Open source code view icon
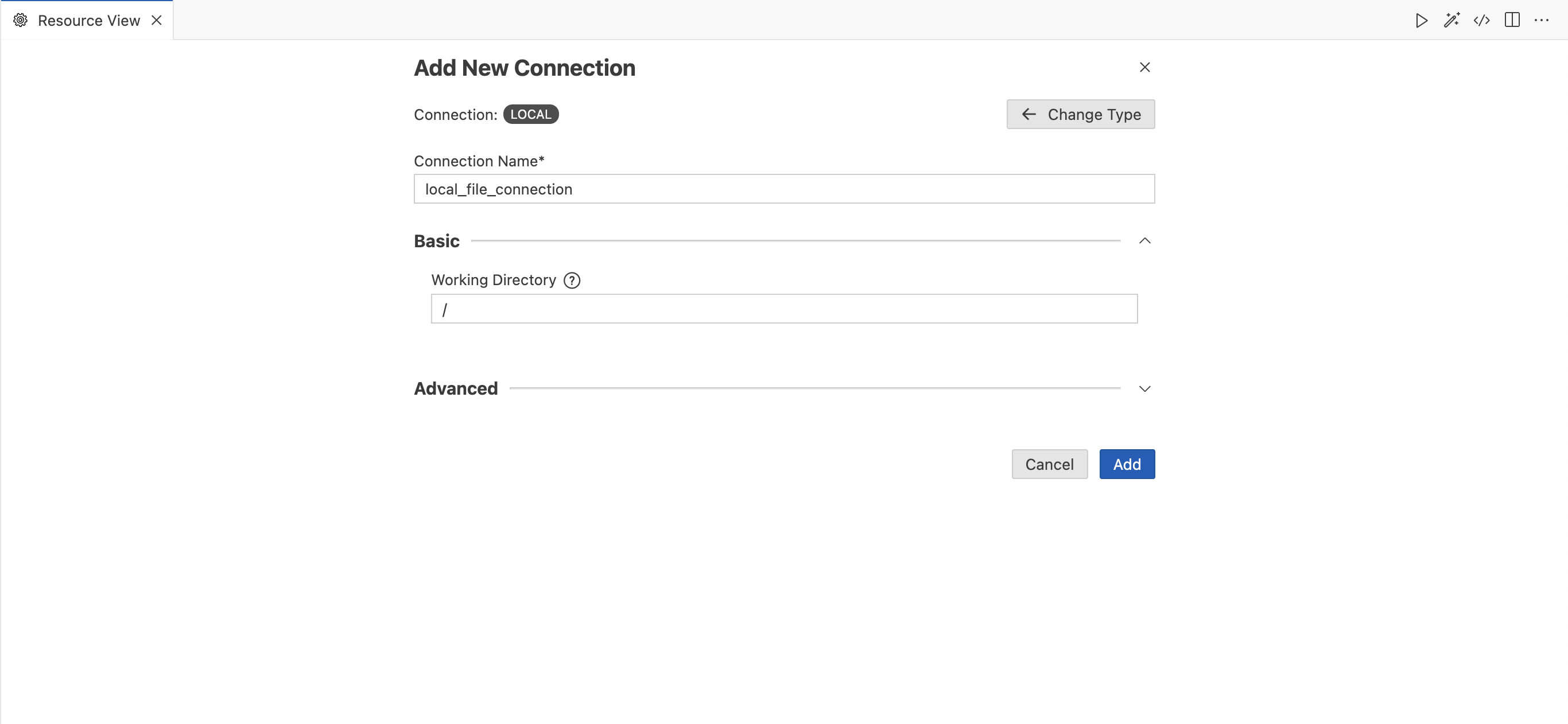The image size is (1568, 724). (x=1481, y=21)
